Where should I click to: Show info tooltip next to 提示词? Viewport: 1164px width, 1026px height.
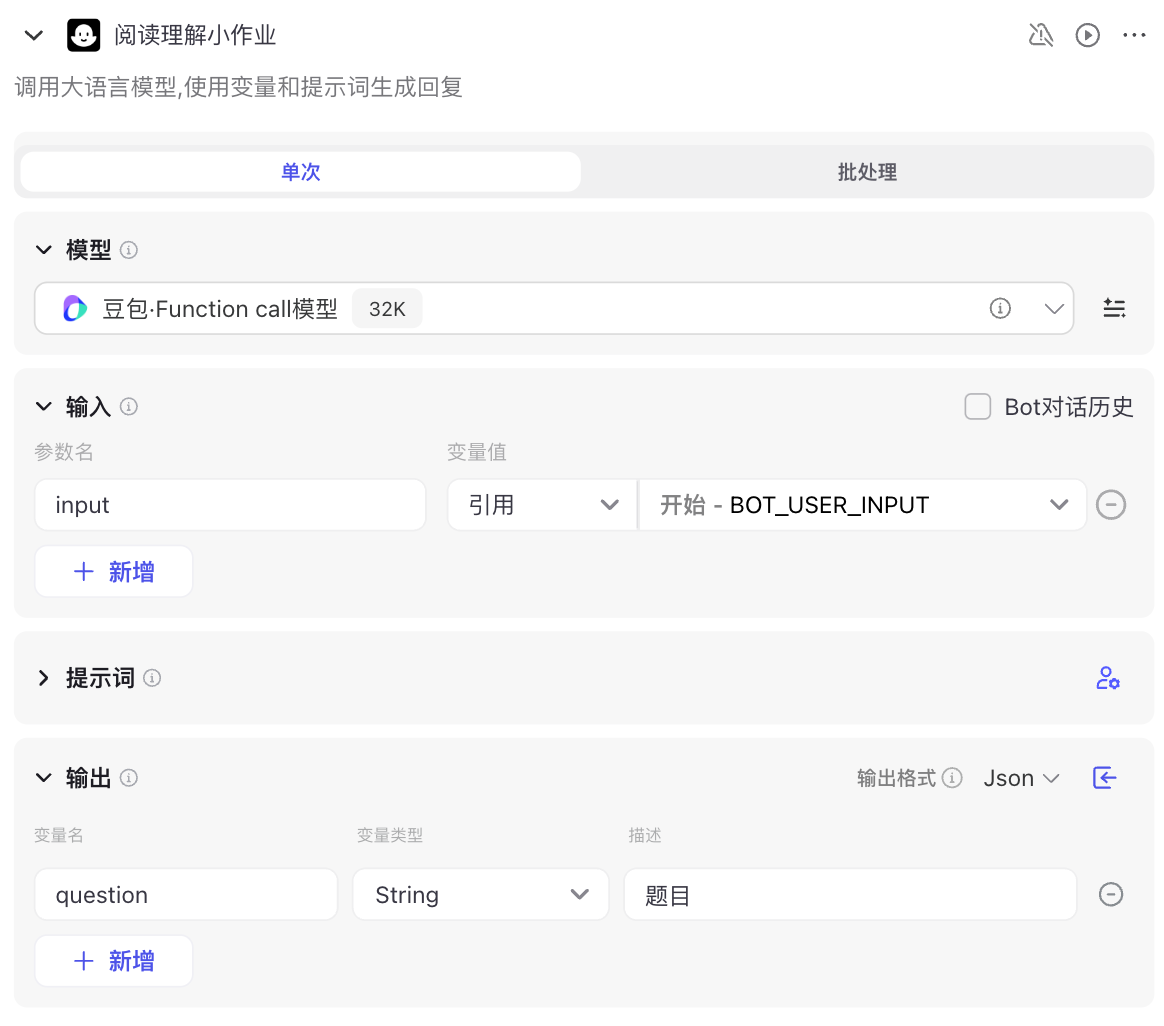click(x=152, y=678)
